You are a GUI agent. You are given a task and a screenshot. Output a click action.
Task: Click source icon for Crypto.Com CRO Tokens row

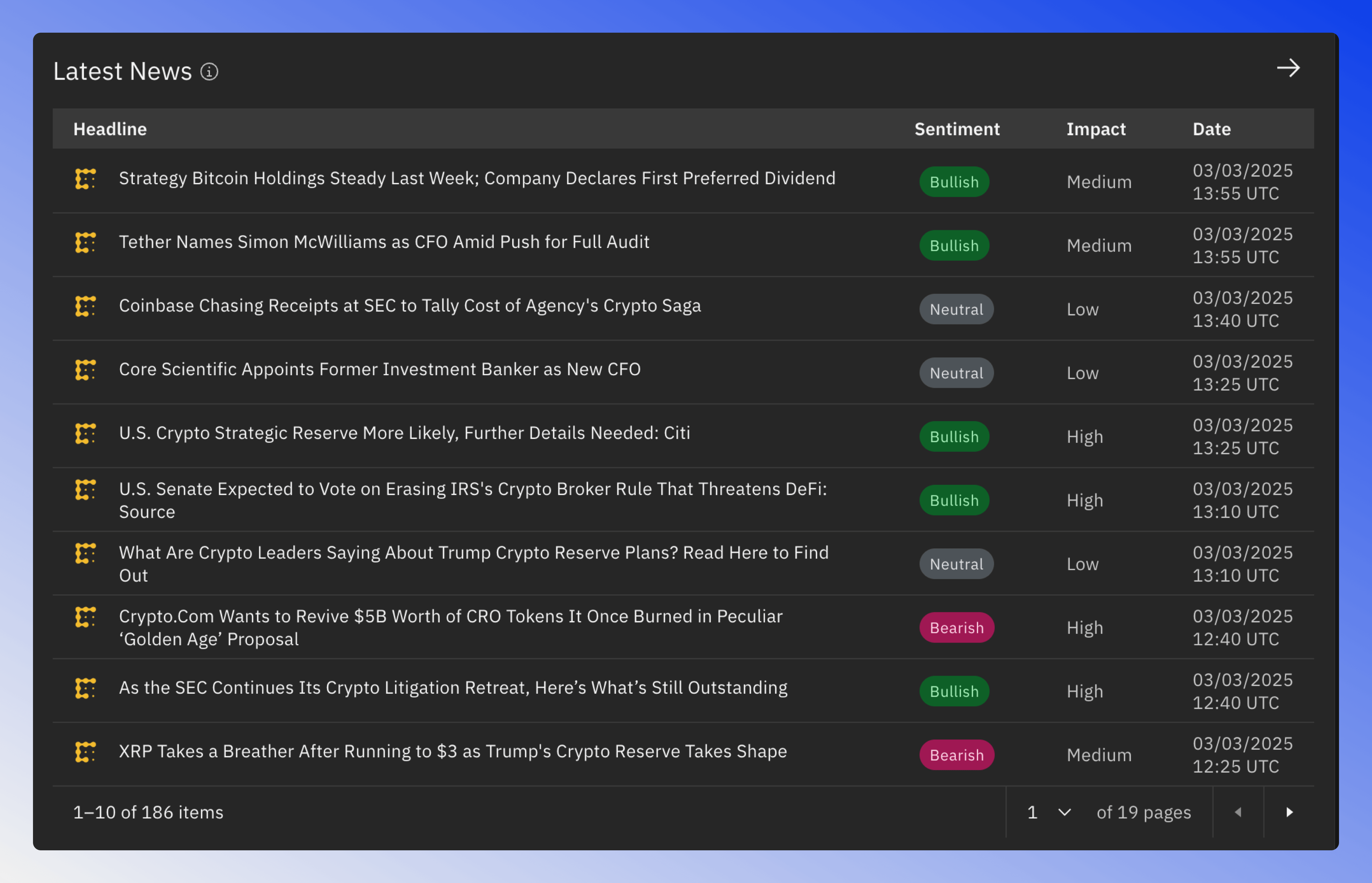(x=85, y=617)
